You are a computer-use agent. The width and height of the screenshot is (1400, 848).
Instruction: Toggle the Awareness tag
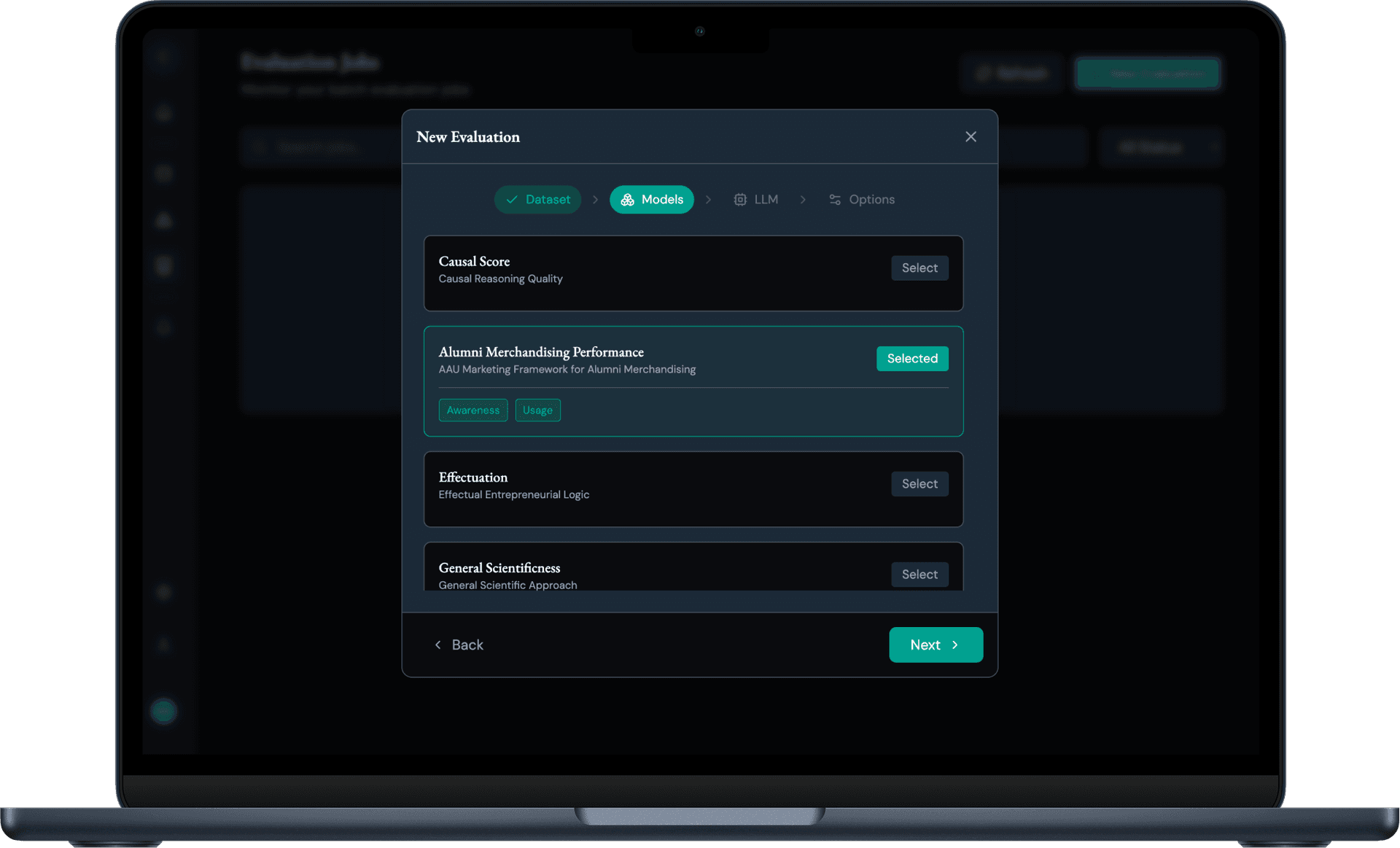pos(472,410)
